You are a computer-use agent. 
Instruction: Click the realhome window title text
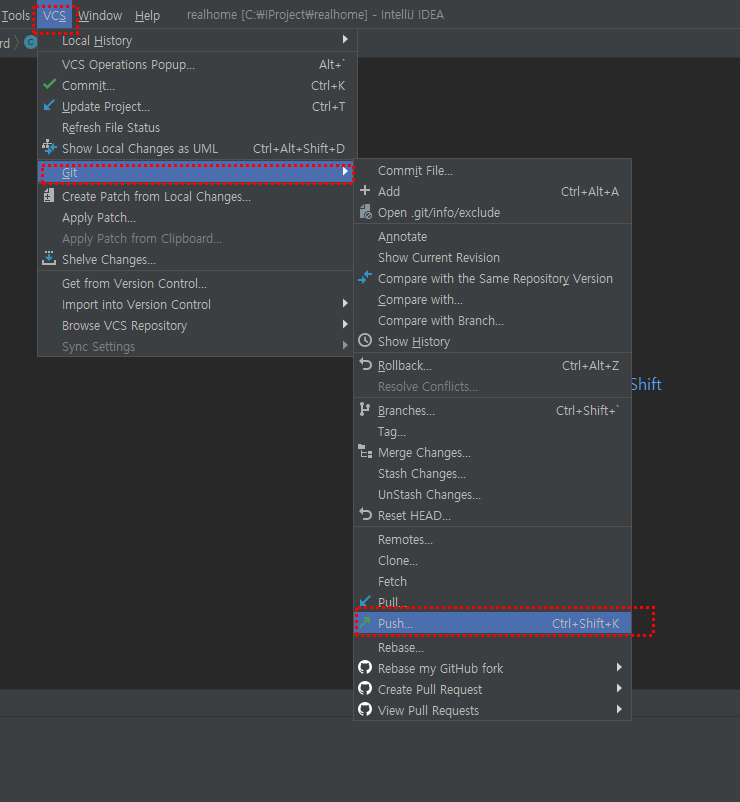(x=315, y=15)
